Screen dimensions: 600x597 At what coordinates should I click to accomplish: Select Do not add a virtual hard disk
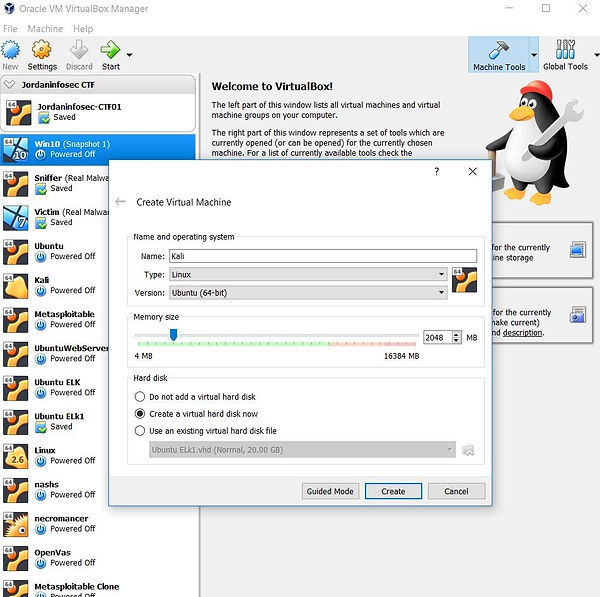(195, 397)
